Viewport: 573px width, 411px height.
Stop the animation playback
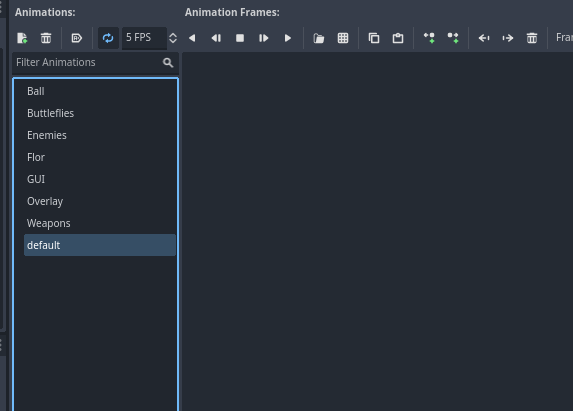(x=240, y=38)
